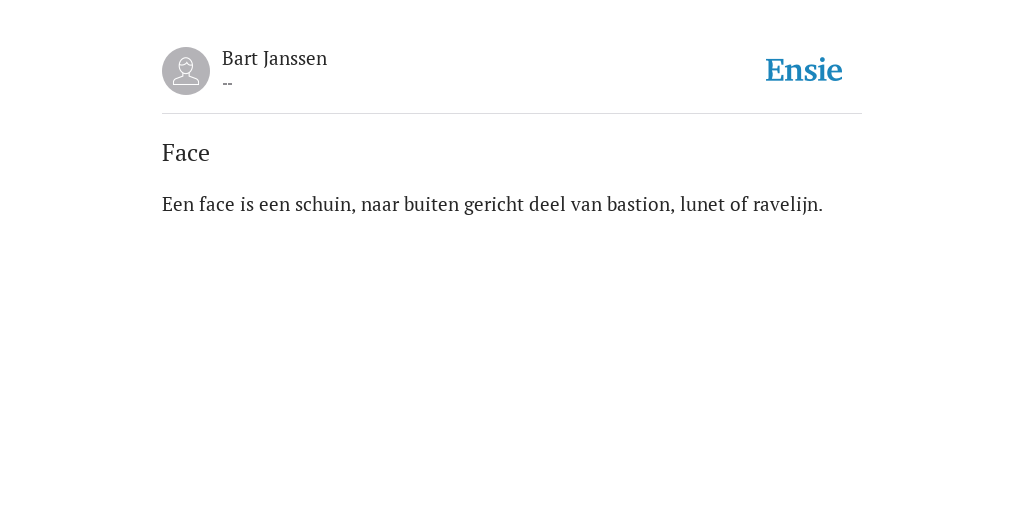Click the horizontal divider below the header
Viewport: 1024px width, 512px height.
[x=512, y=114]
